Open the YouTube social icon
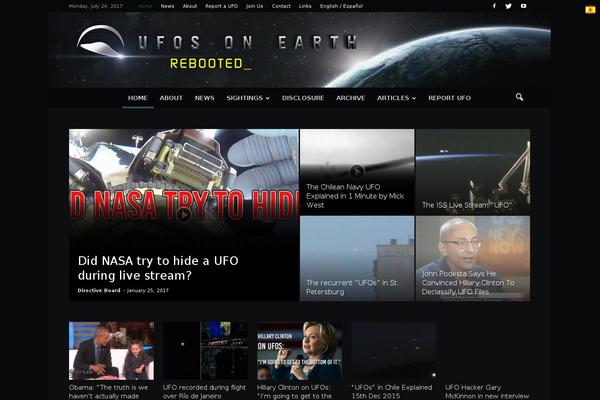 click(523, 6)
